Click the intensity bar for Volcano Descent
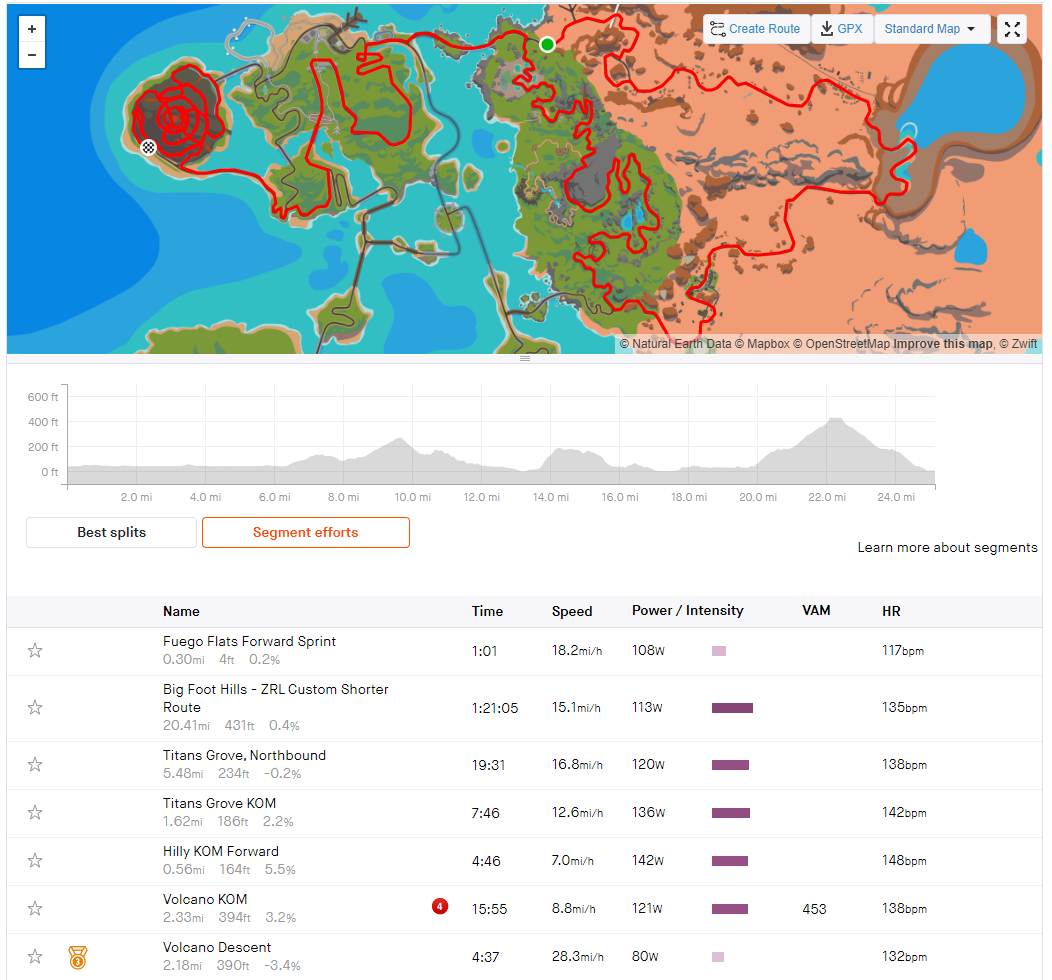1052x980 pixels. [718, 957]
